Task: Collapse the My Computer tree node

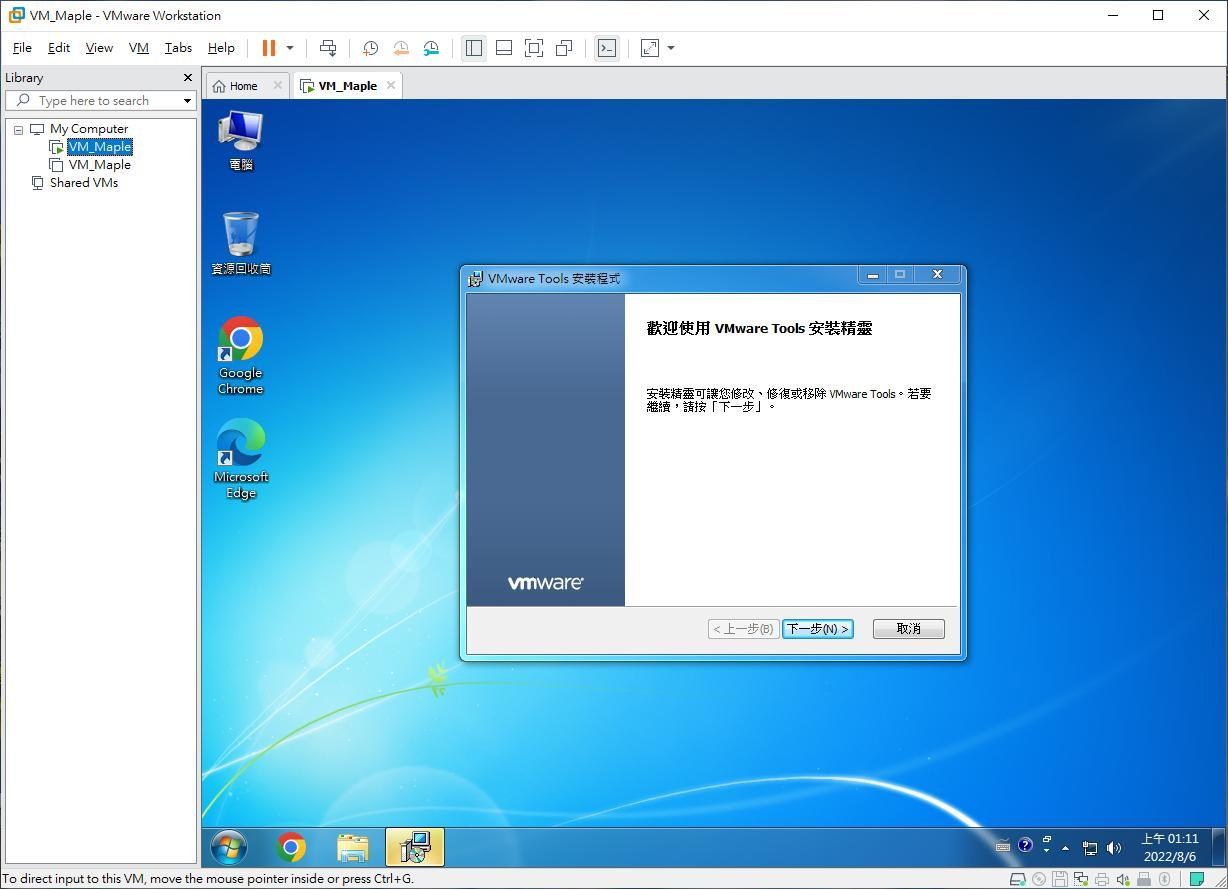Action: [18, 129]
